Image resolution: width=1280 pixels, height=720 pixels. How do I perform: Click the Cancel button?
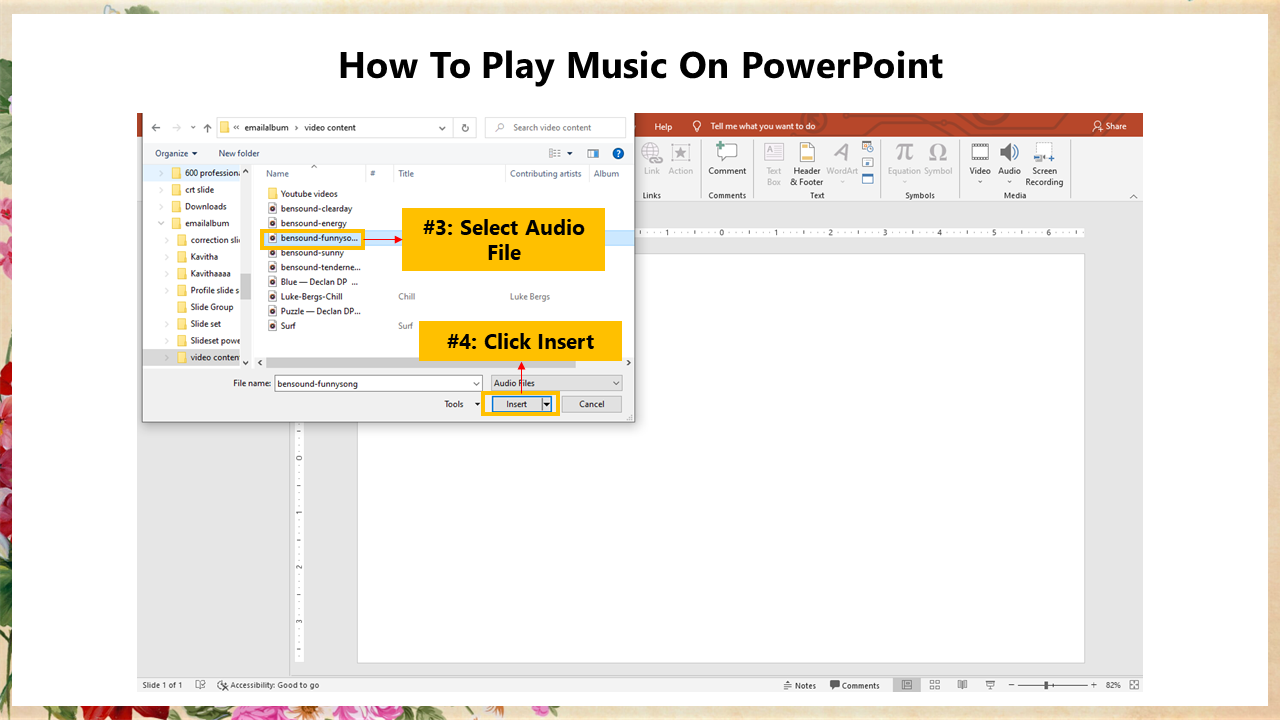tap(592, 404)
